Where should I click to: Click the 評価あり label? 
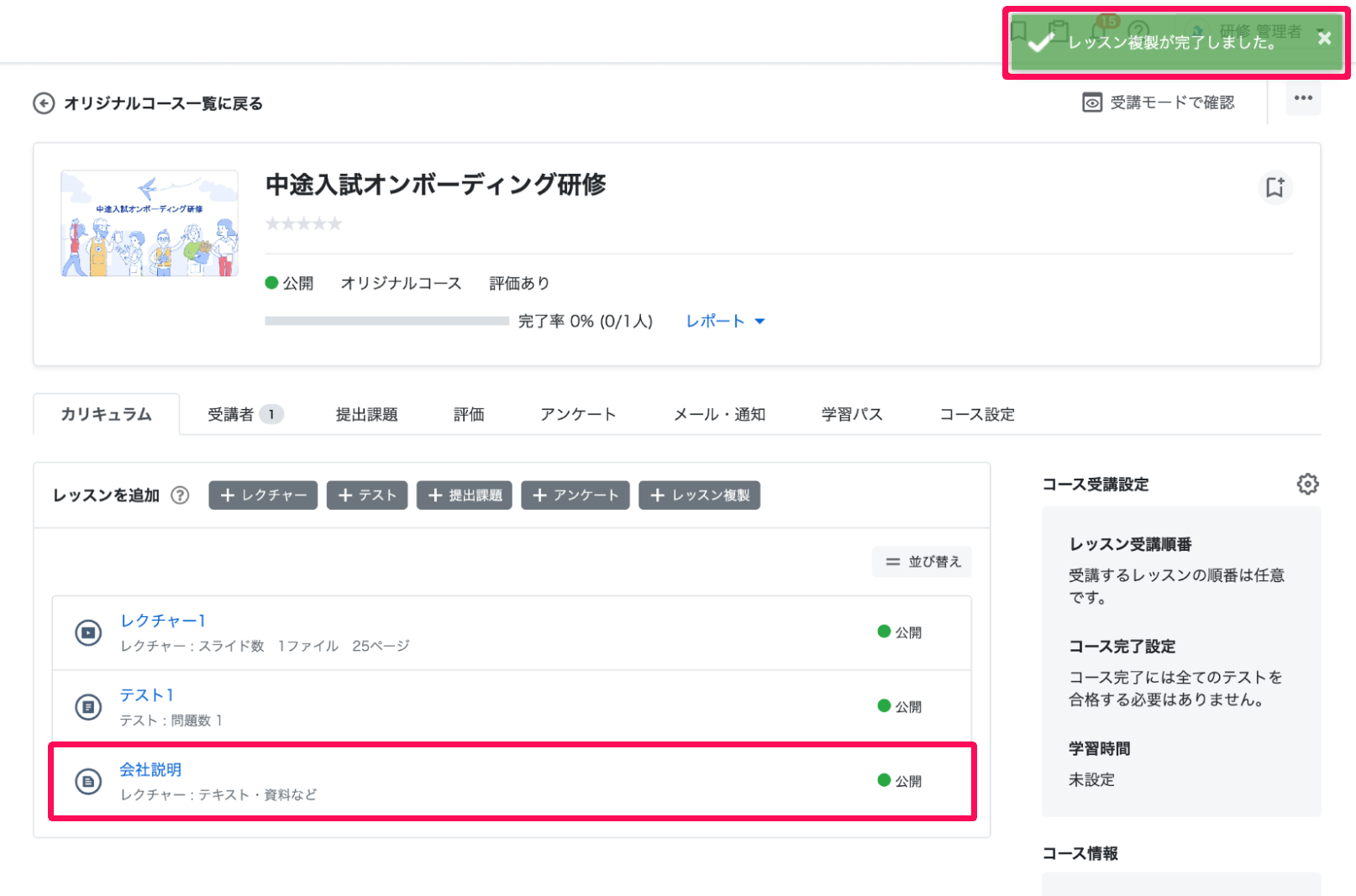[519, 283]
